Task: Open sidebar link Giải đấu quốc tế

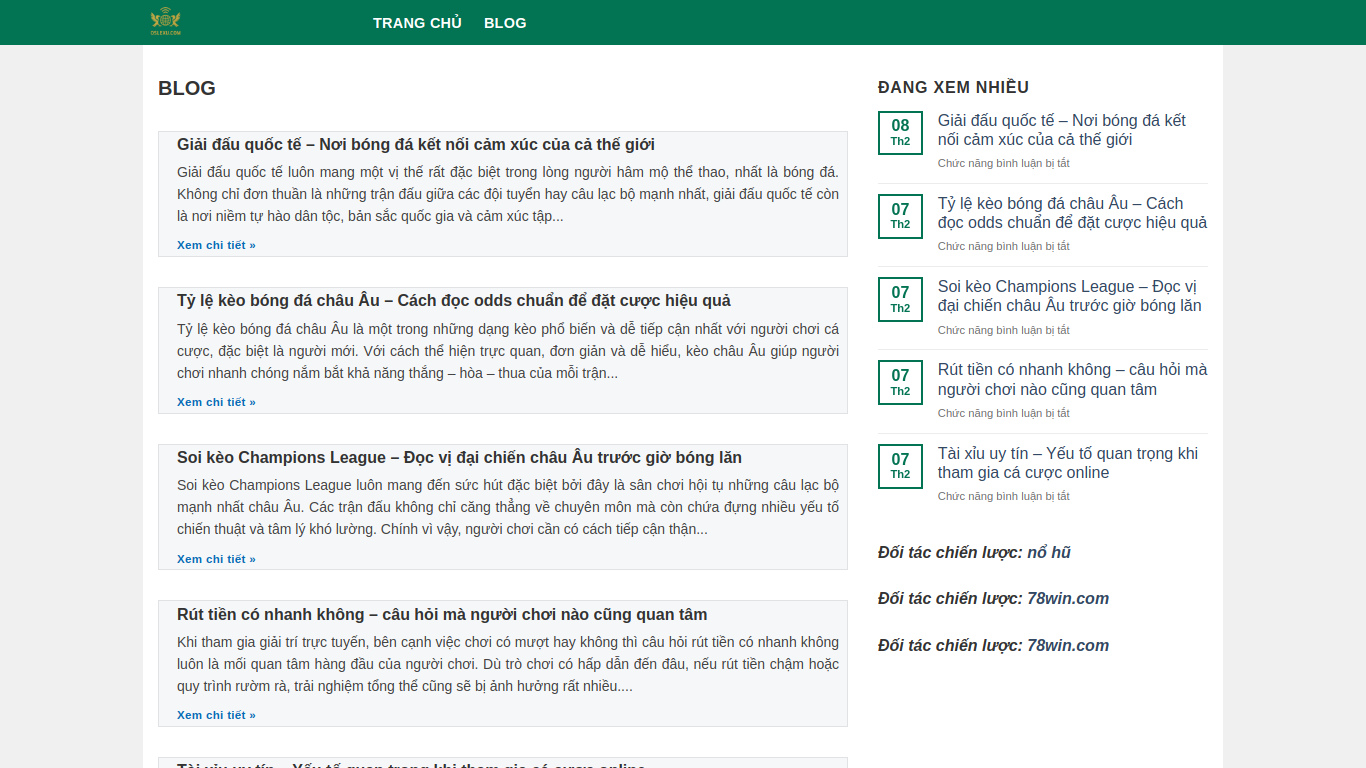Action: click(1062, 130)
